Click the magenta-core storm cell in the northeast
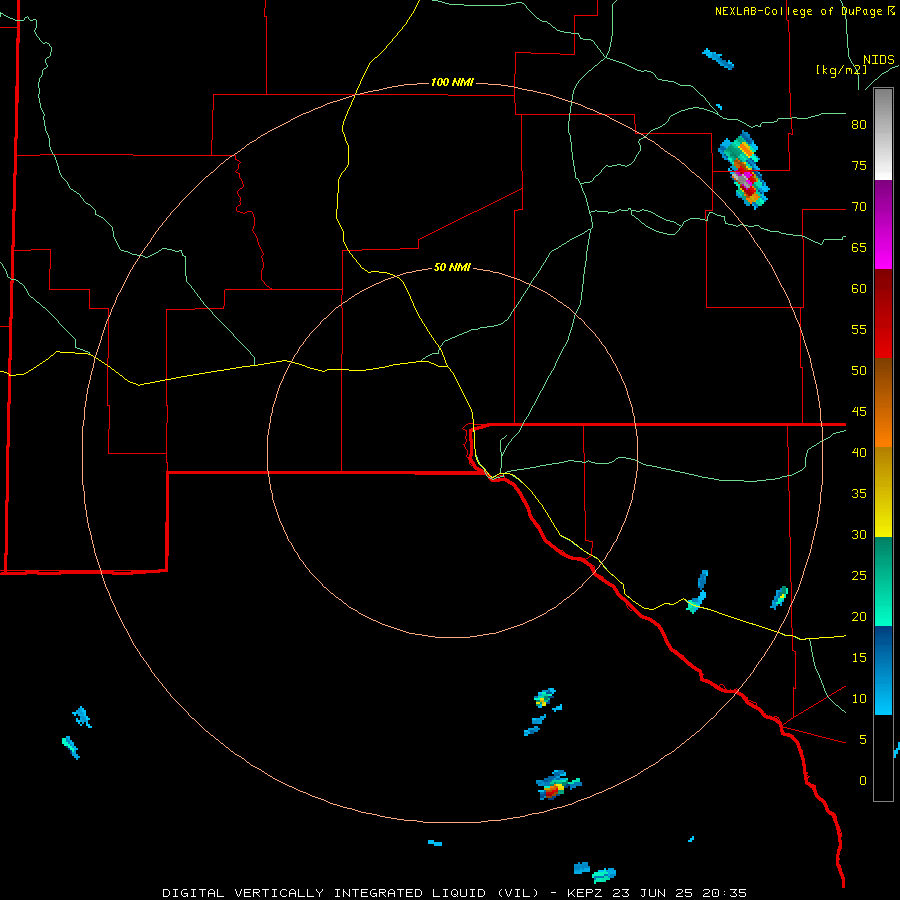Viewport: 900px width, 900px height. [744, 170]
